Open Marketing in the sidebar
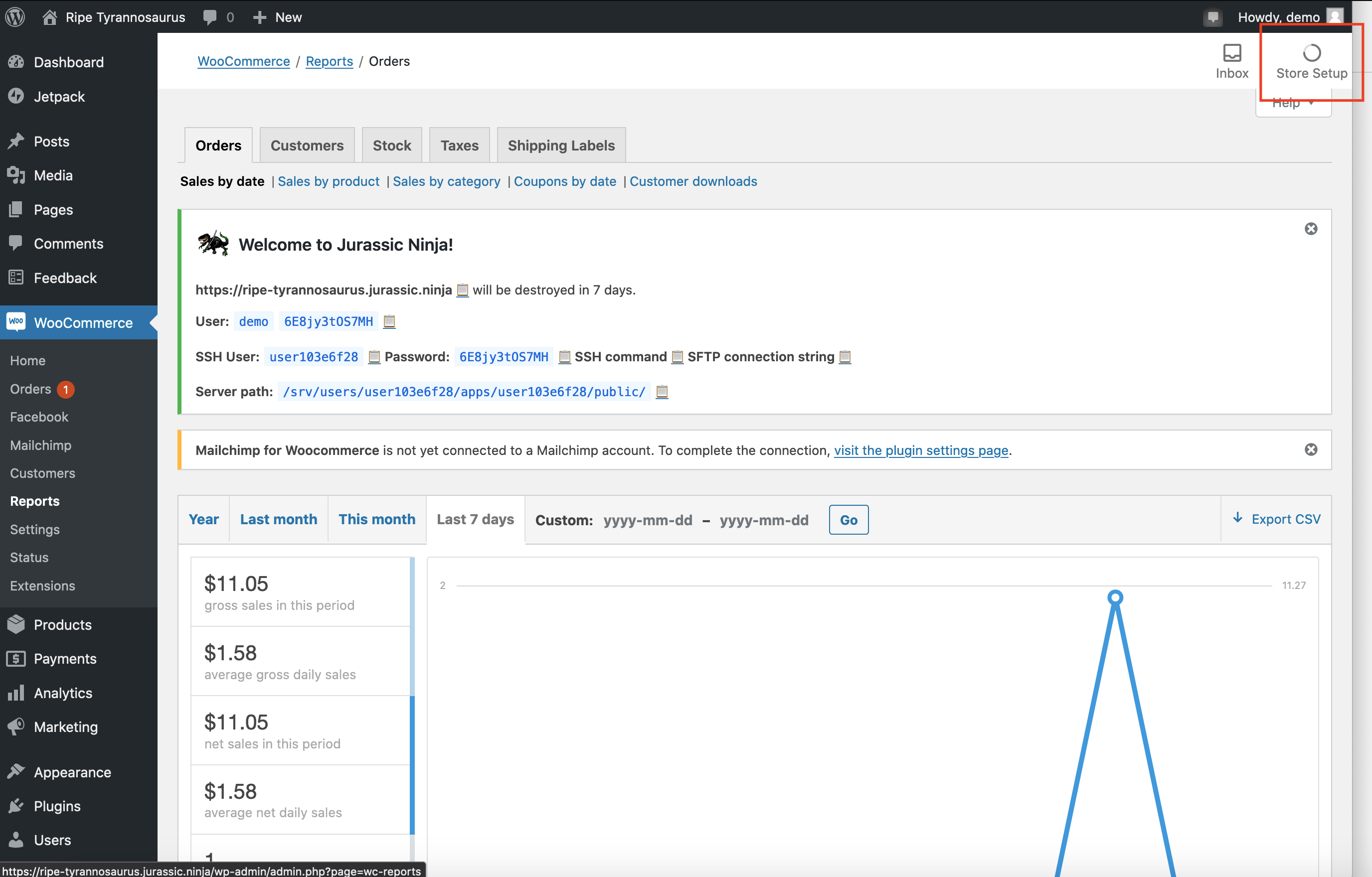Screen dimensions: 1372x877 click(79, 727)
